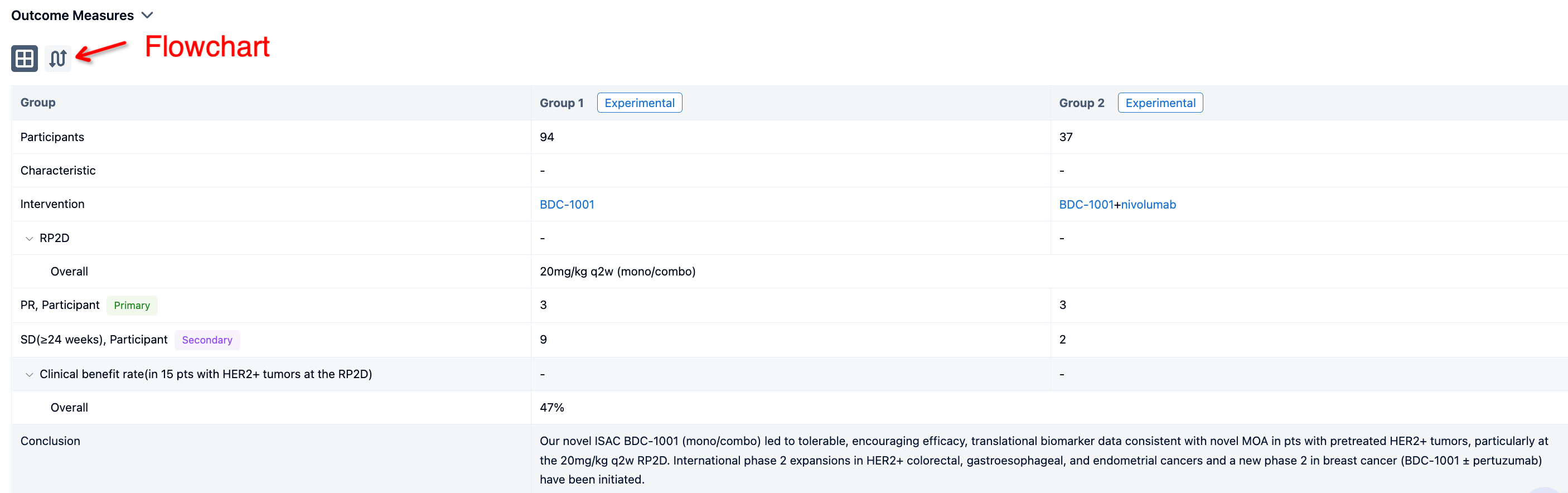Collapse the RP2D row chevron
The height and width of the screenshot is (493, 1568).
[29, 239]
